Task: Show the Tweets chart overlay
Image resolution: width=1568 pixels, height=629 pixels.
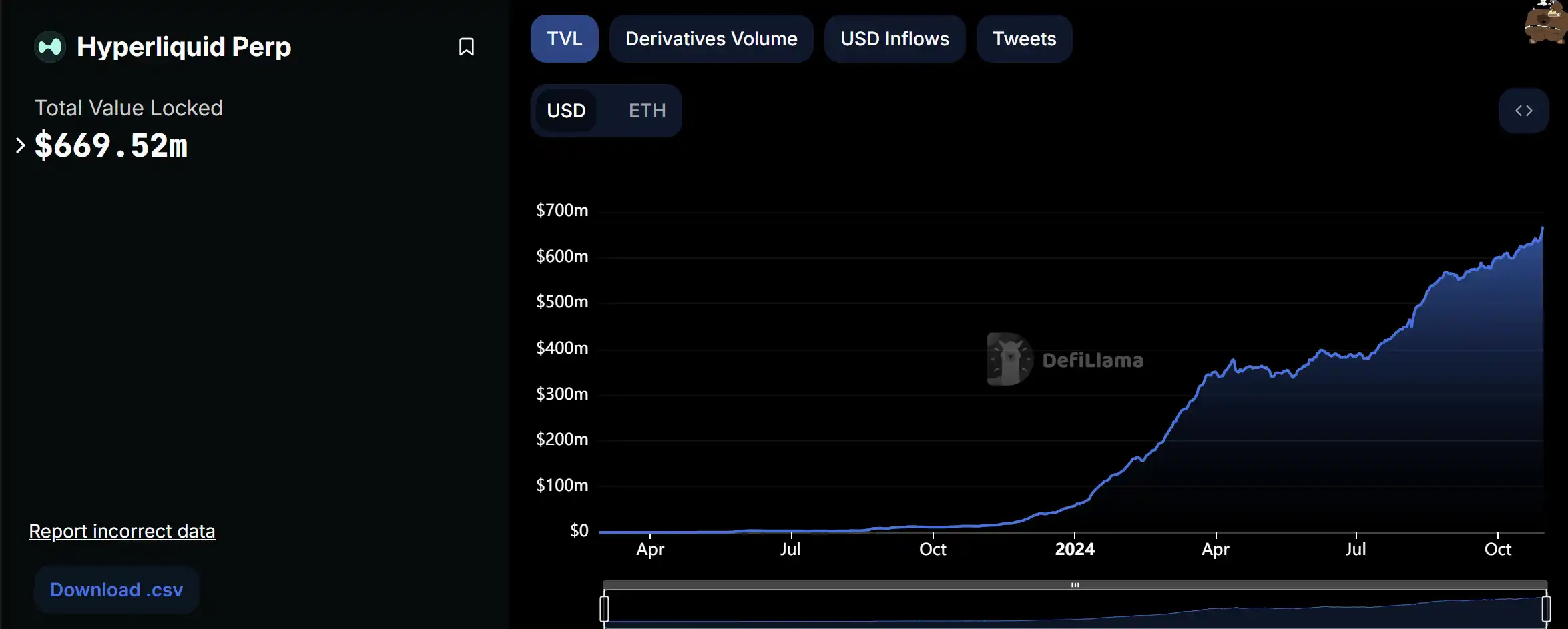Action: point(1024,39)
